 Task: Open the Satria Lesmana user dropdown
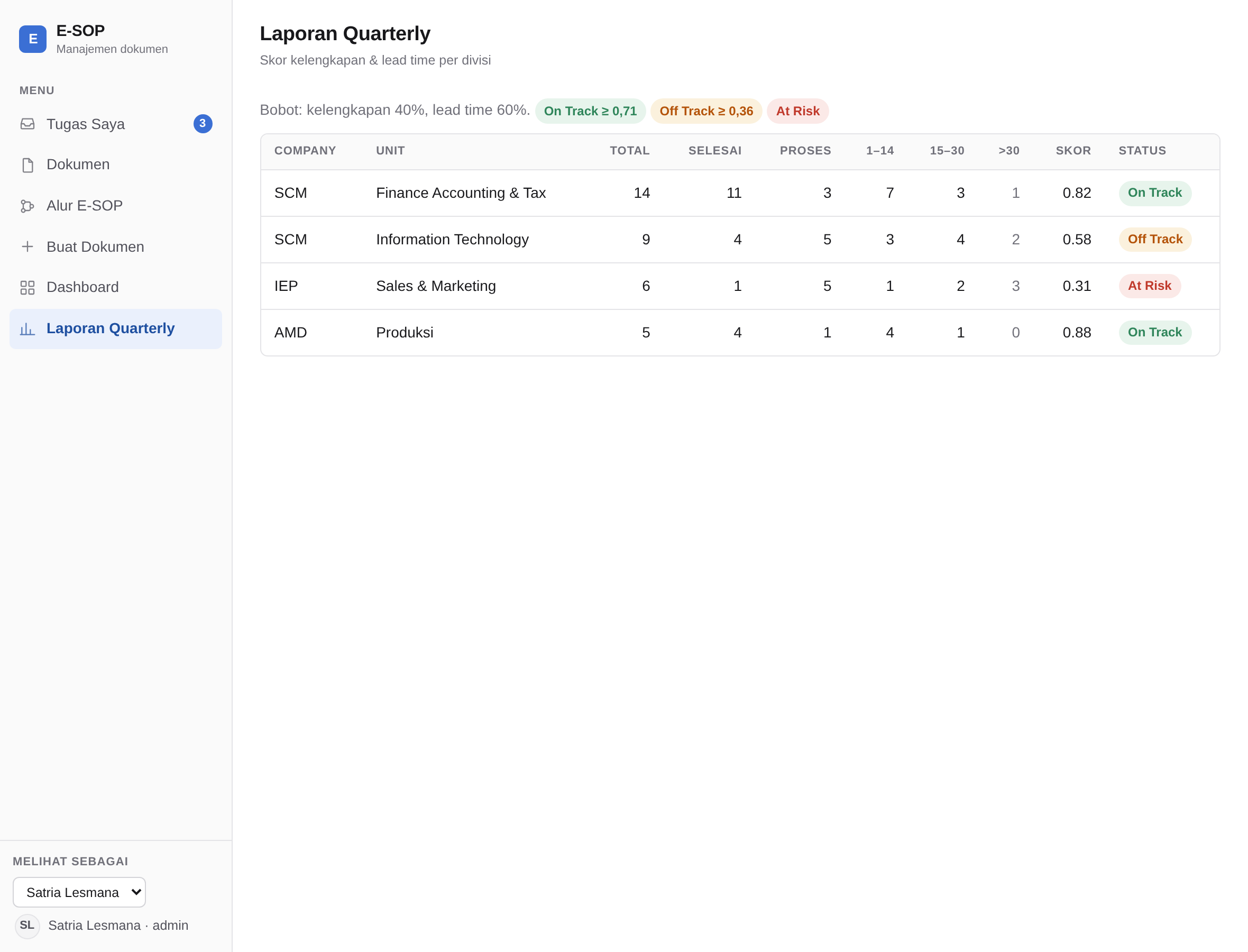tap(79, 892)
